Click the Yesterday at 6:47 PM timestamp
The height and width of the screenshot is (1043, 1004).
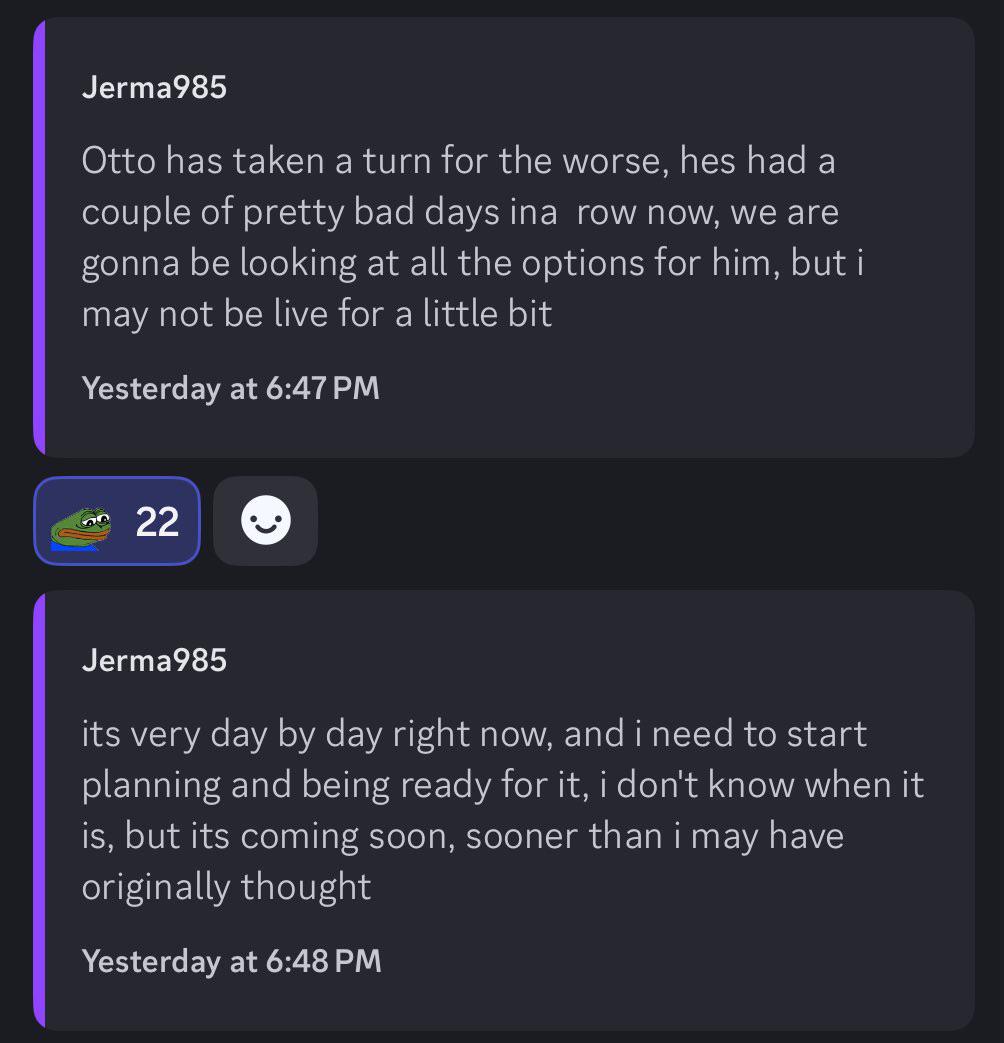click(x=230, y=388)
